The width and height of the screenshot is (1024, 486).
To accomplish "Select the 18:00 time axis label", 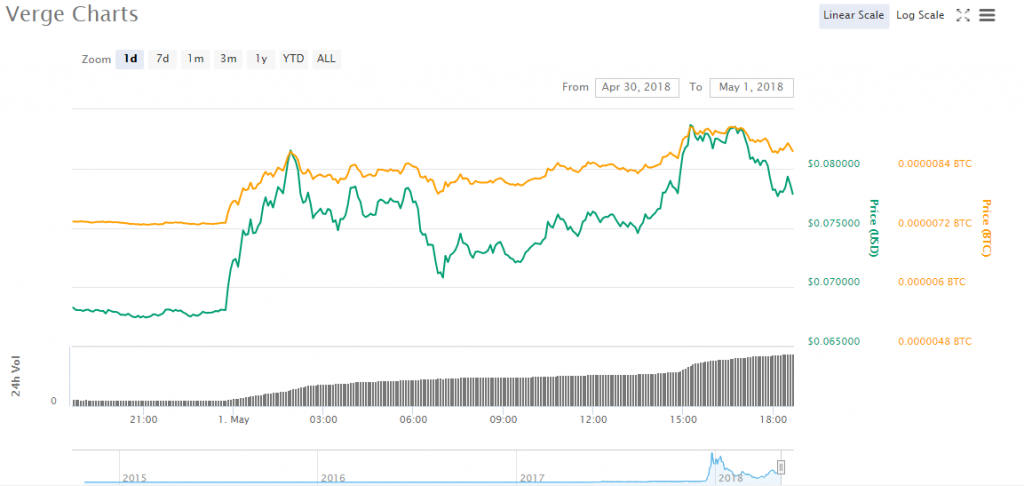I will [773, 420].
